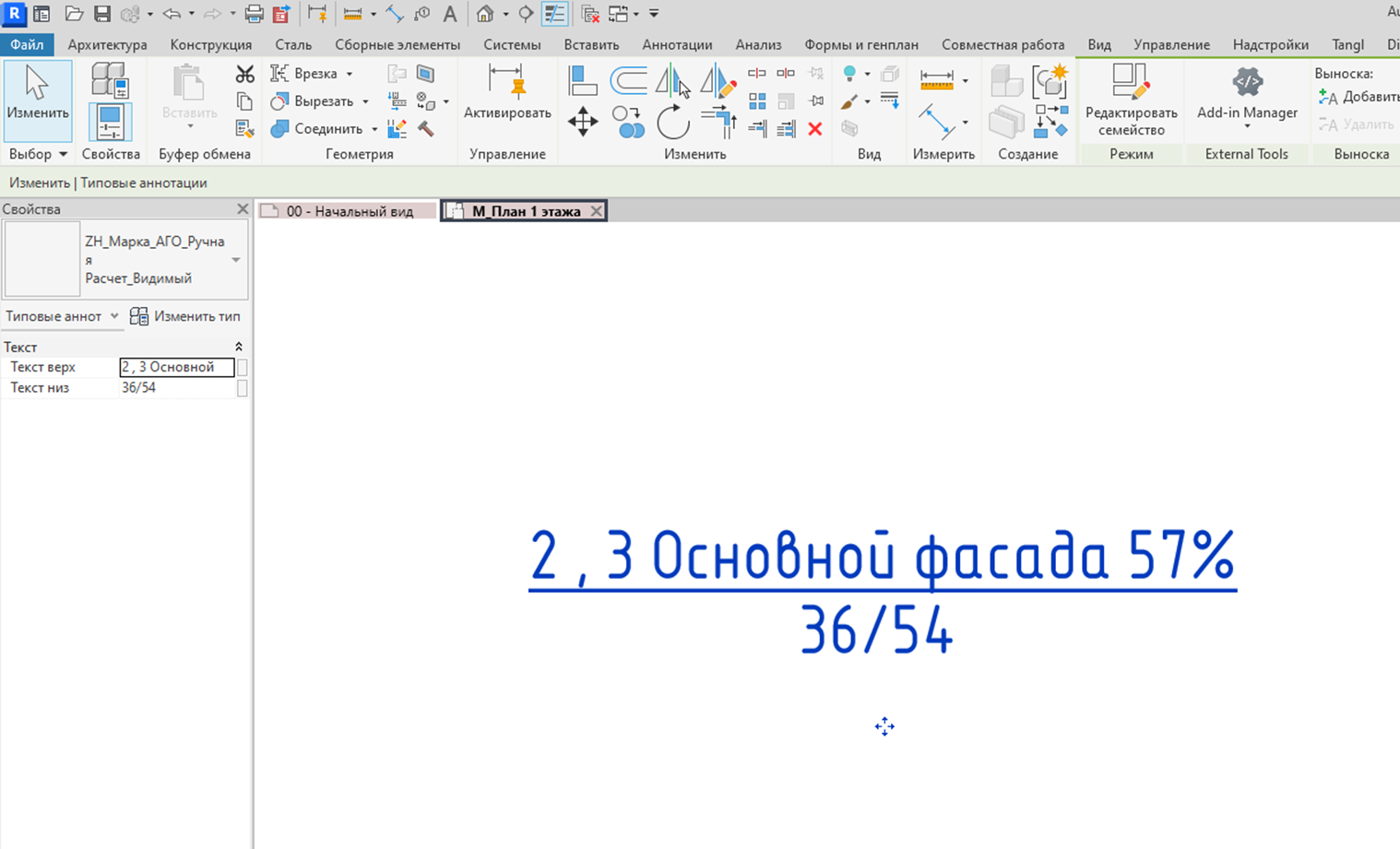Select the Rotate tool
This screenshot has height=849, width=1400.
click(673, 122)
